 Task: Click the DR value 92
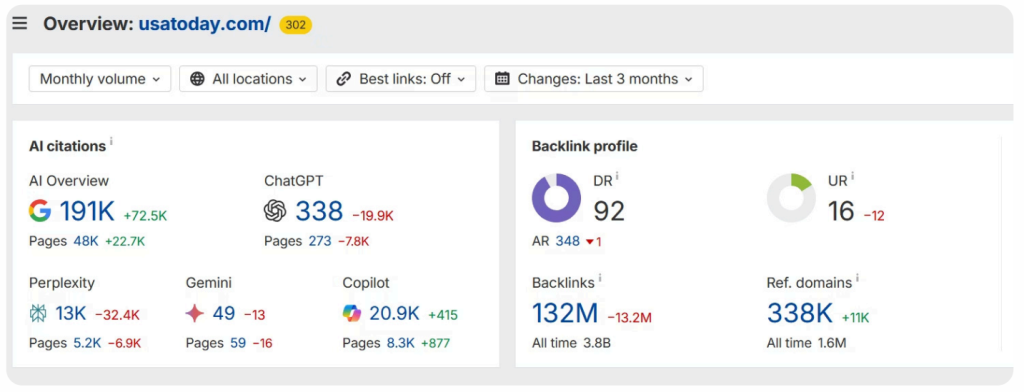click(x=609, y=211)
